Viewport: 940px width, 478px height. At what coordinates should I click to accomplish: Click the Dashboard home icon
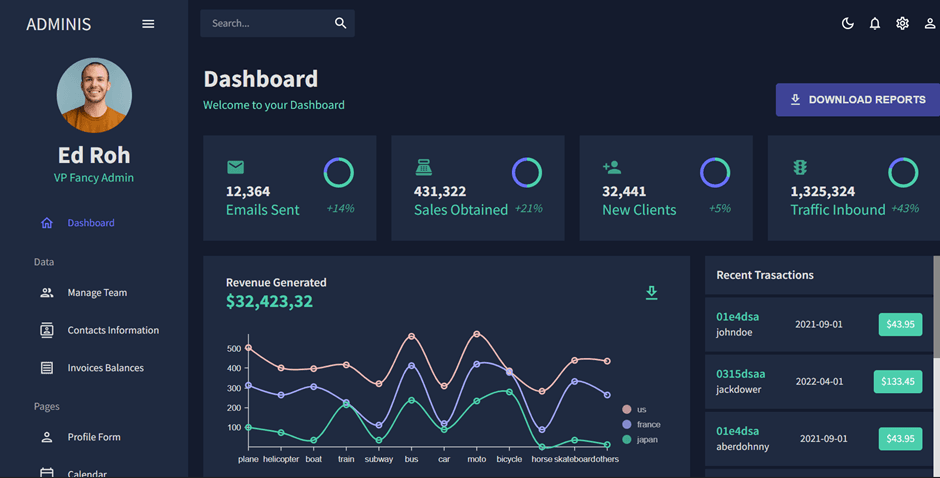click(x=47, y=223)
